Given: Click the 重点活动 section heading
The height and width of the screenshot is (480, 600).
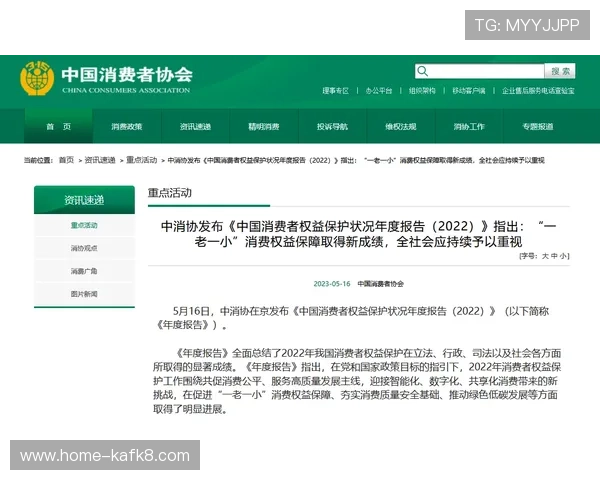Looking at the screenshot, I should click(170, 193).
